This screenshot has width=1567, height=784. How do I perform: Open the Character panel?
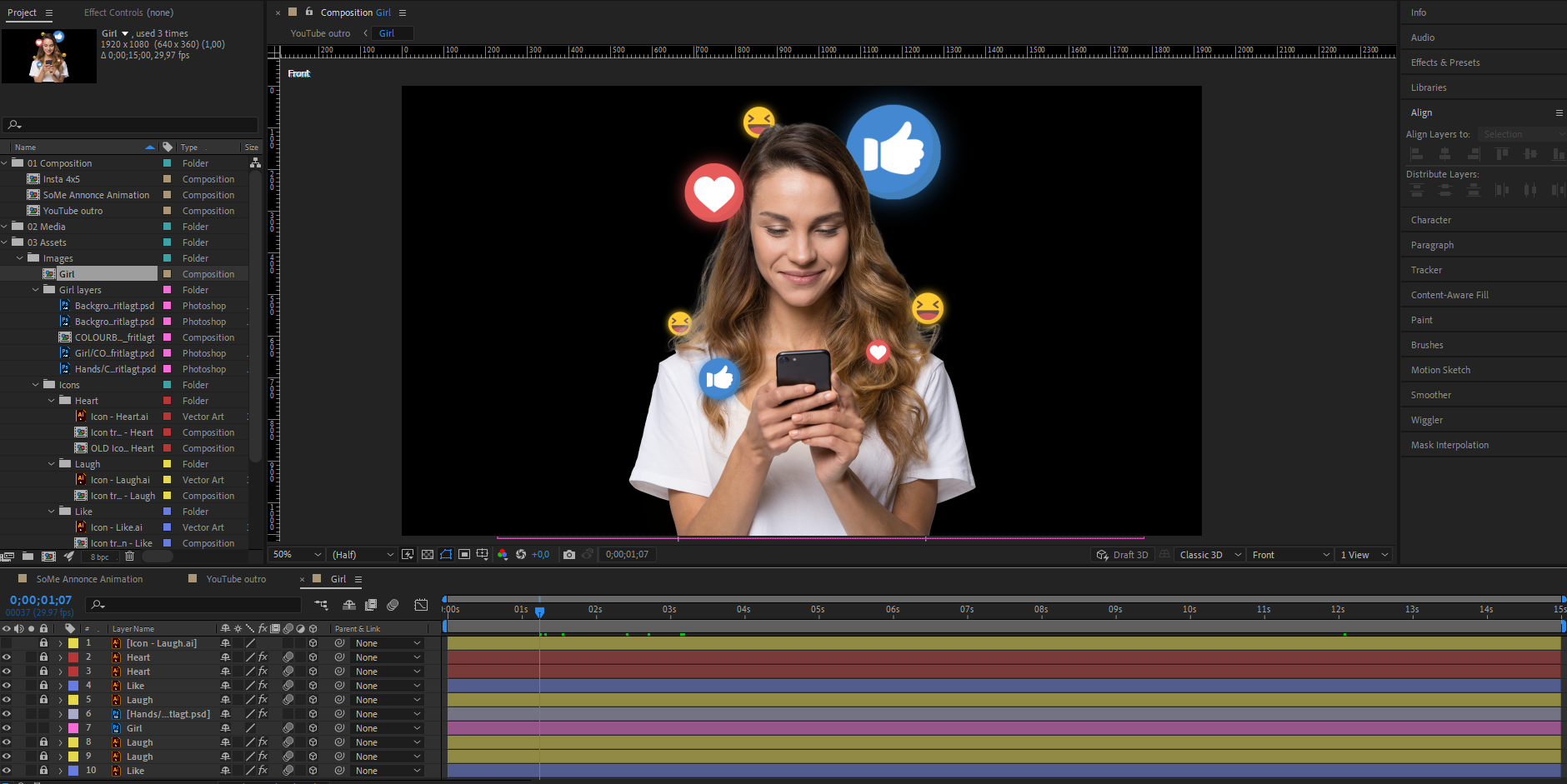point(1431,220)
